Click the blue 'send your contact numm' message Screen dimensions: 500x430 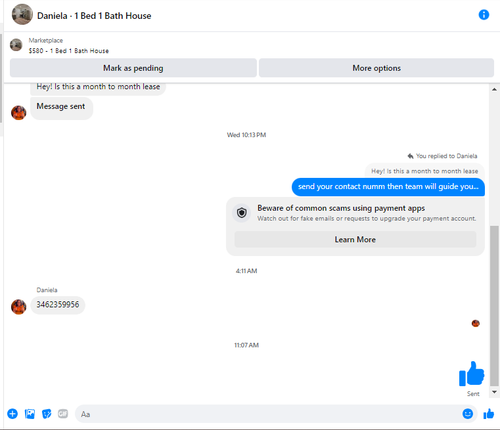coord(388,187)
